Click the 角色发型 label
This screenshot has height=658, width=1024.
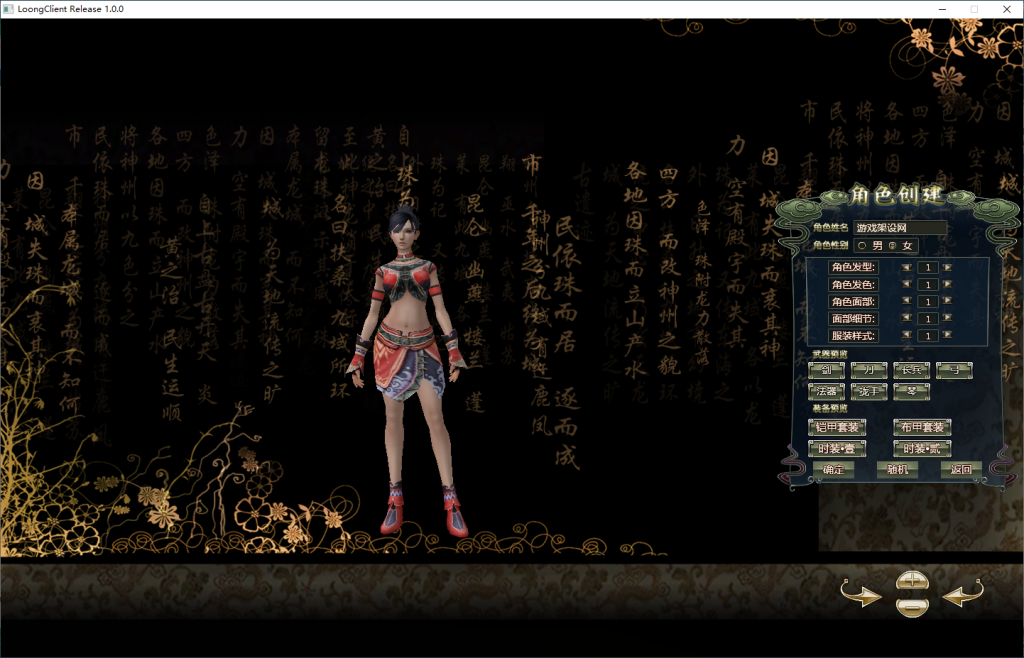pos(853,267)
